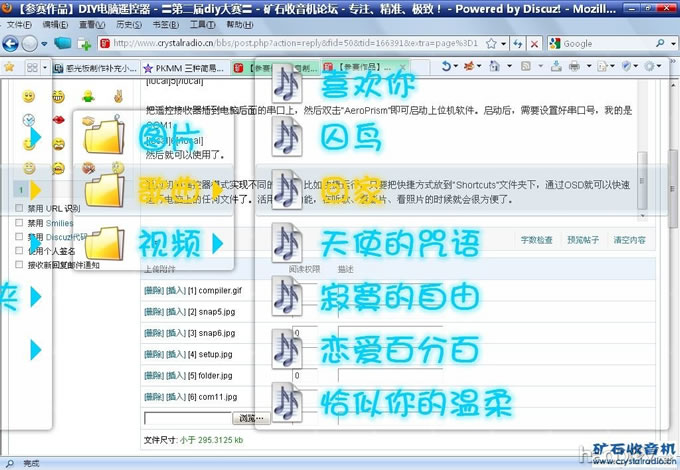This screenshot has height=470, width=680.
Task: Expand the yellow arrow next to 歌曲 folder
Action: tap(37, 188)
